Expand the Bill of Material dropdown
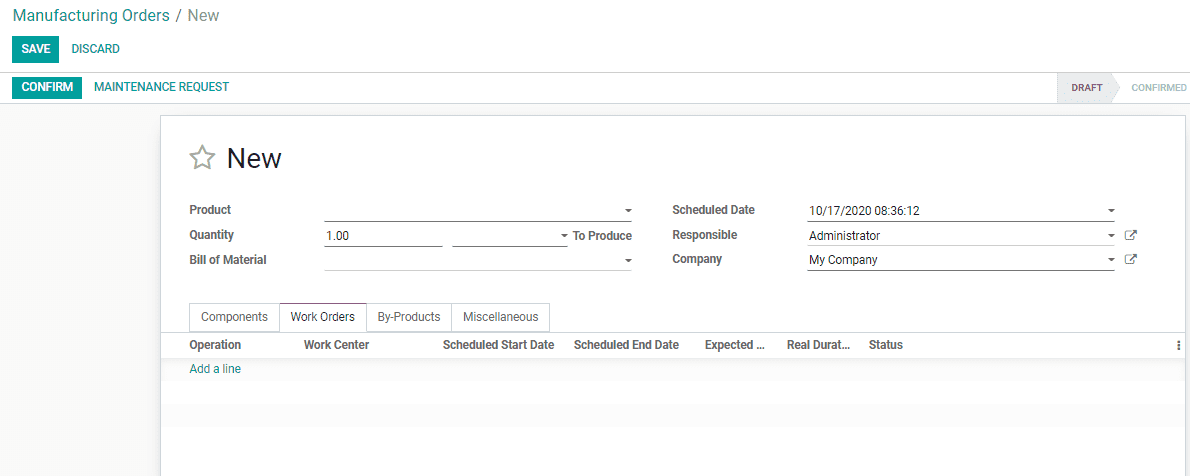The height and width of the screenshot is (476, 1190). [628, 260]
